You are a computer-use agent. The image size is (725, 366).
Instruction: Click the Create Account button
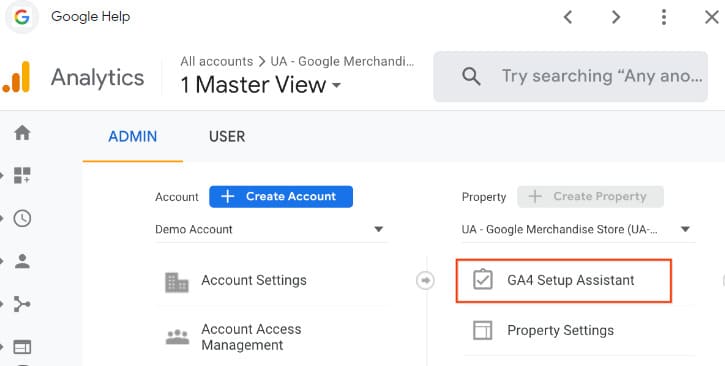(281, 196)
